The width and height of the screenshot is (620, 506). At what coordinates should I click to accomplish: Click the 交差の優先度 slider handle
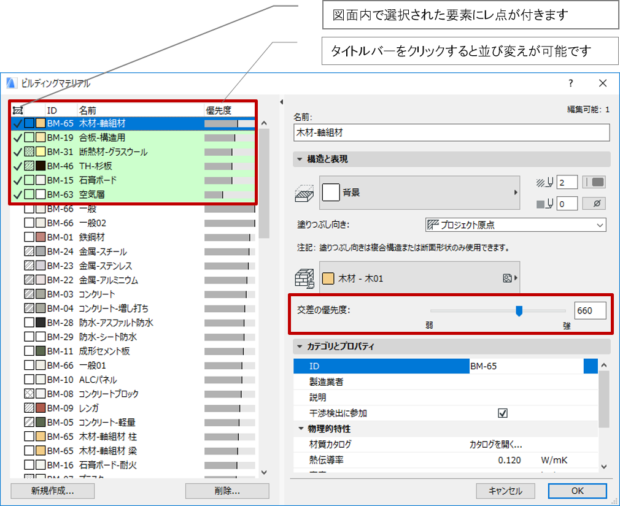[x=519, y=311]
